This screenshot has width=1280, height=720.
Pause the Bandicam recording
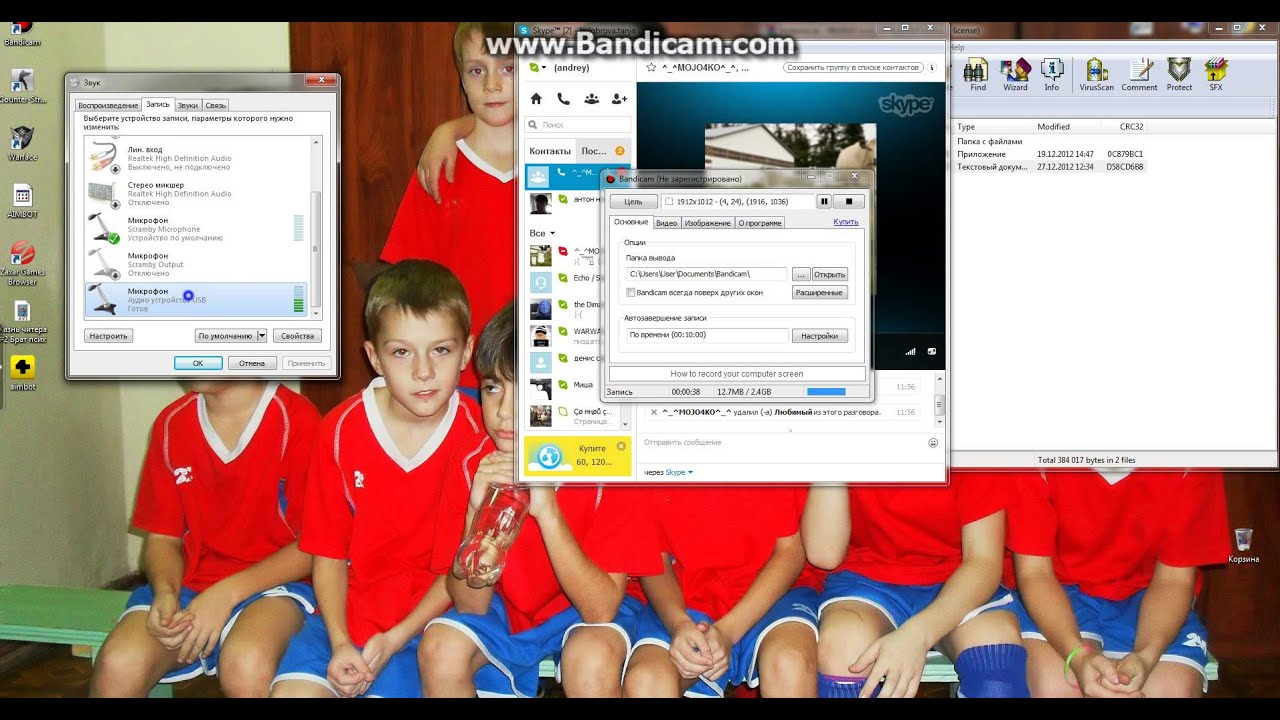[825, 201]
